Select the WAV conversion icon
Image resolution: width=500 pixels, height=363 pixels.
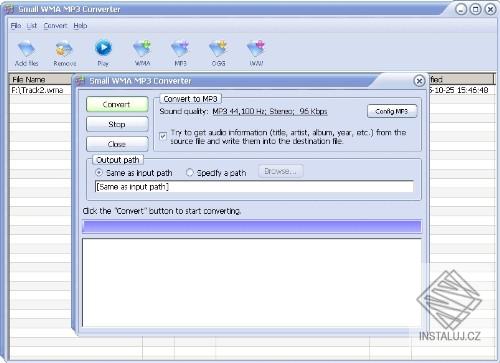click(x=256, y=53)
